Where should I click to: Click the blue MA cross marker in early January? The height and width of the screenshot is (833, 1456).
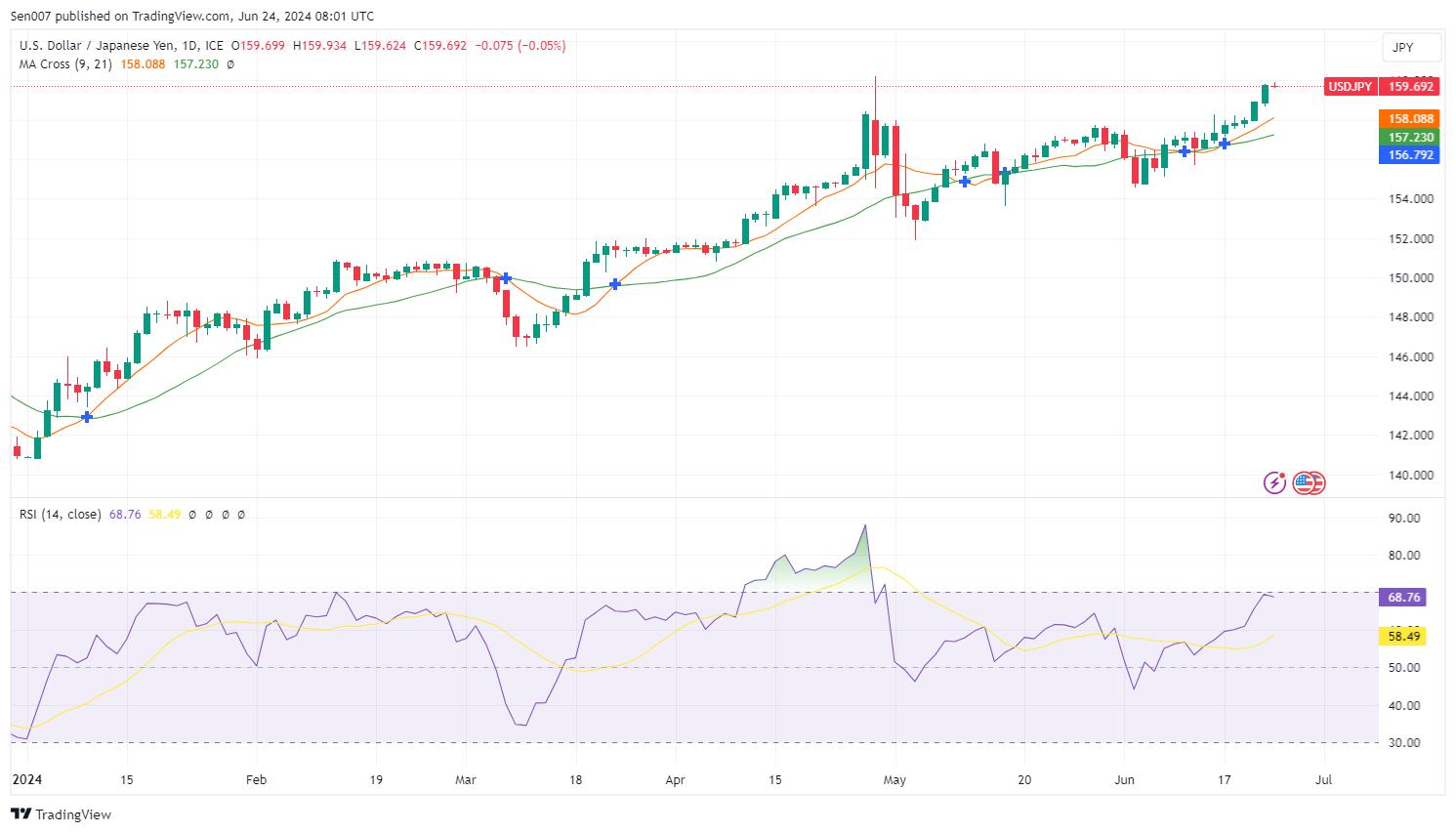[x=87, y=417]
